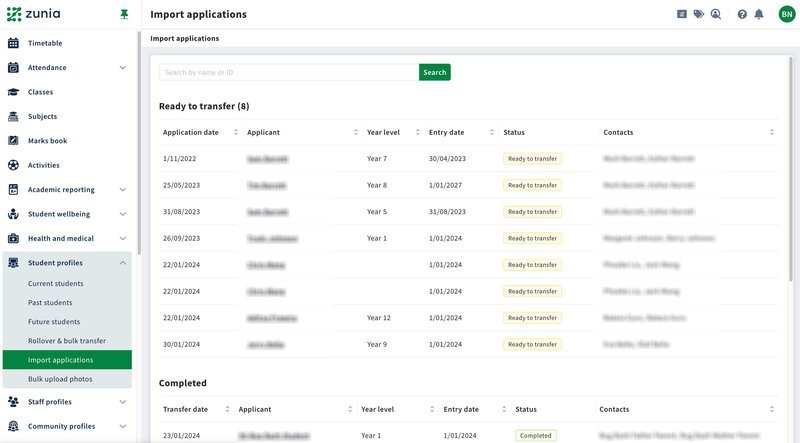The height and width of the screenshot is (443, 800).
Task: Click the person search icon
Action: 715,14
